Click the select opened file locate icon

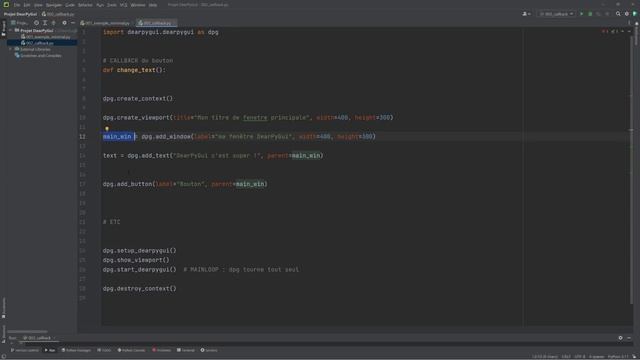[x=36, y=23]
